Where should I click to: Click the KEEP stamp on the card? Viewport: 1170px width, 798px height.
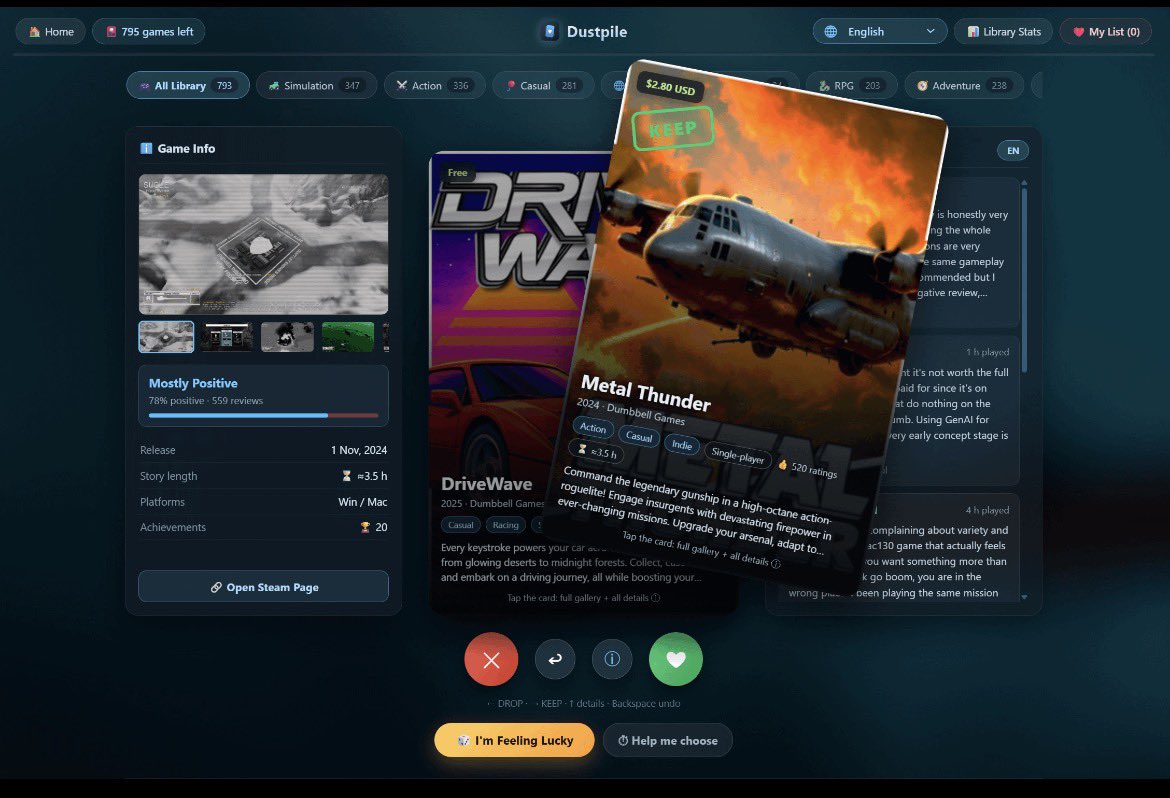(672, 128)
